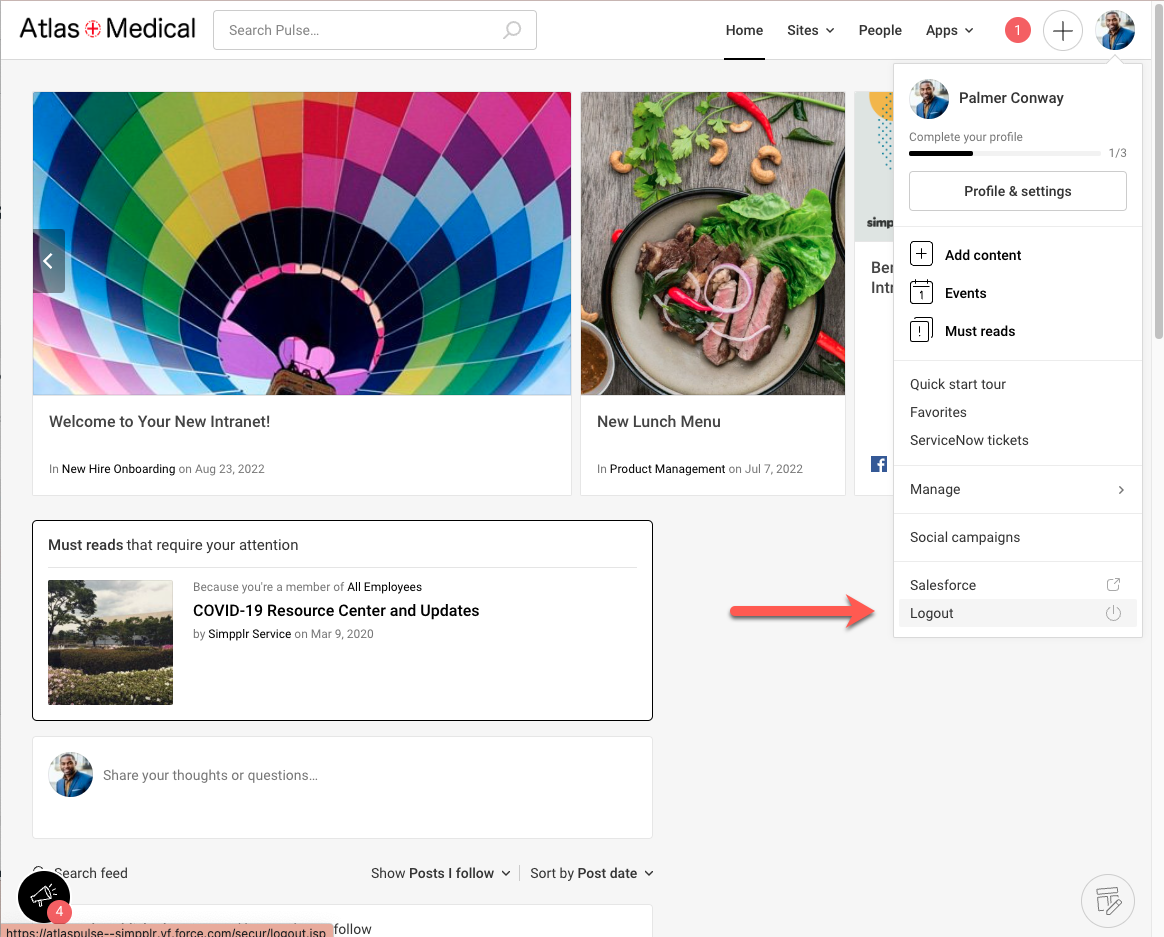Click the search magnifier icon
The height and width of the screenshot is (937, 1164).
(x=512, y=30)
